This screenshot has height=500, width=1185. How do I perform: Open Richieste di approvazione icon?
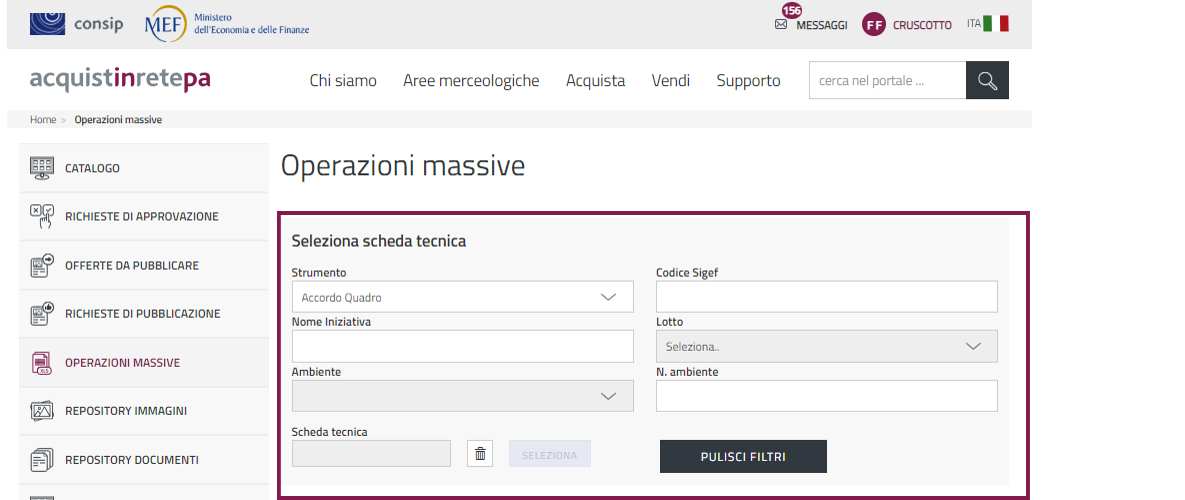click(x=41, y=216)
